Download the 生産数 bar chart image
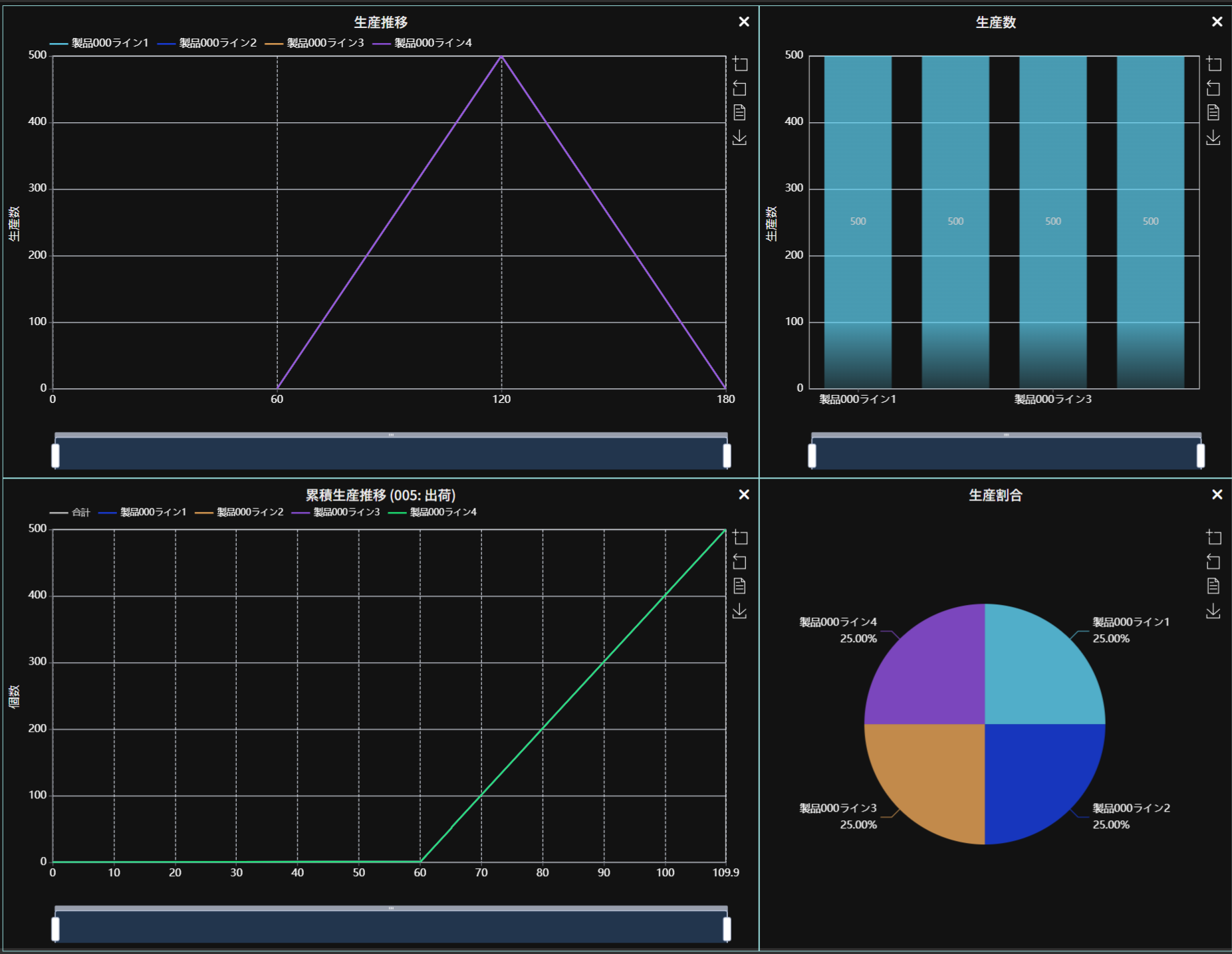This screenshot has height=954, width=1232. pos(1213,138)
